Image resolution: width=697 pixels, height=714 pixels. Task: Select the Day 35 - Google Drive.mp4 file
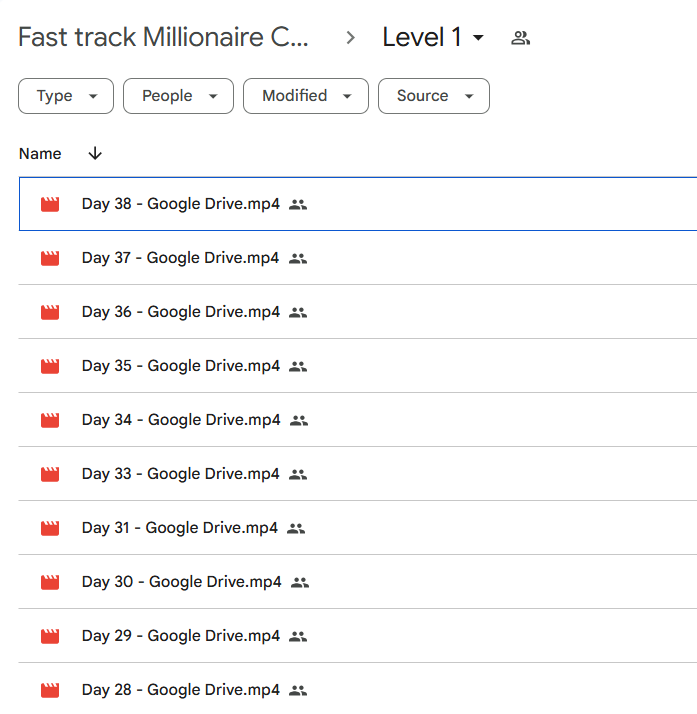pos(358,366)
